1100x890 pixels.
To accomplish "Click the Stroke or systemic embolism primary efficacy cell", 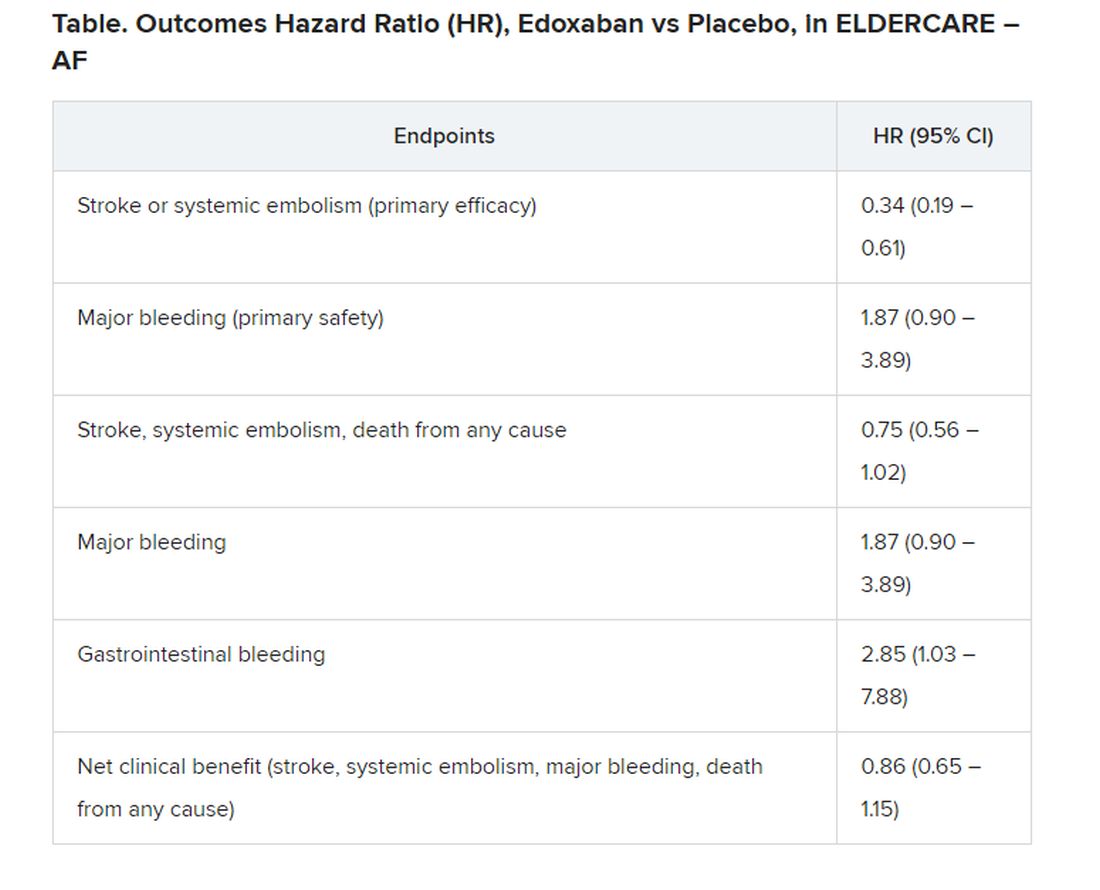I will coord(307,205).
